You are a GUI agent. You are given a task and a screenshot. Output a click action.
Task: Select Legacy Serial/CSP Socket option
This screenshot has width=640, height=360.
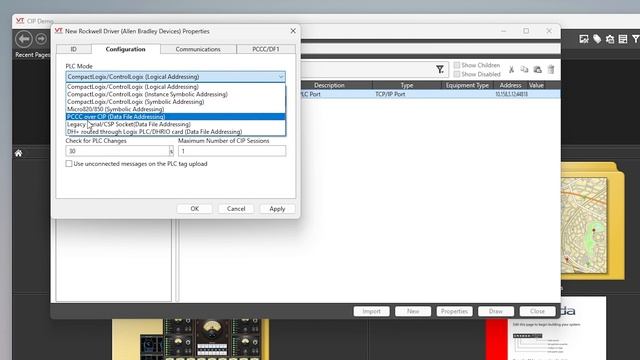pos(176,124)
